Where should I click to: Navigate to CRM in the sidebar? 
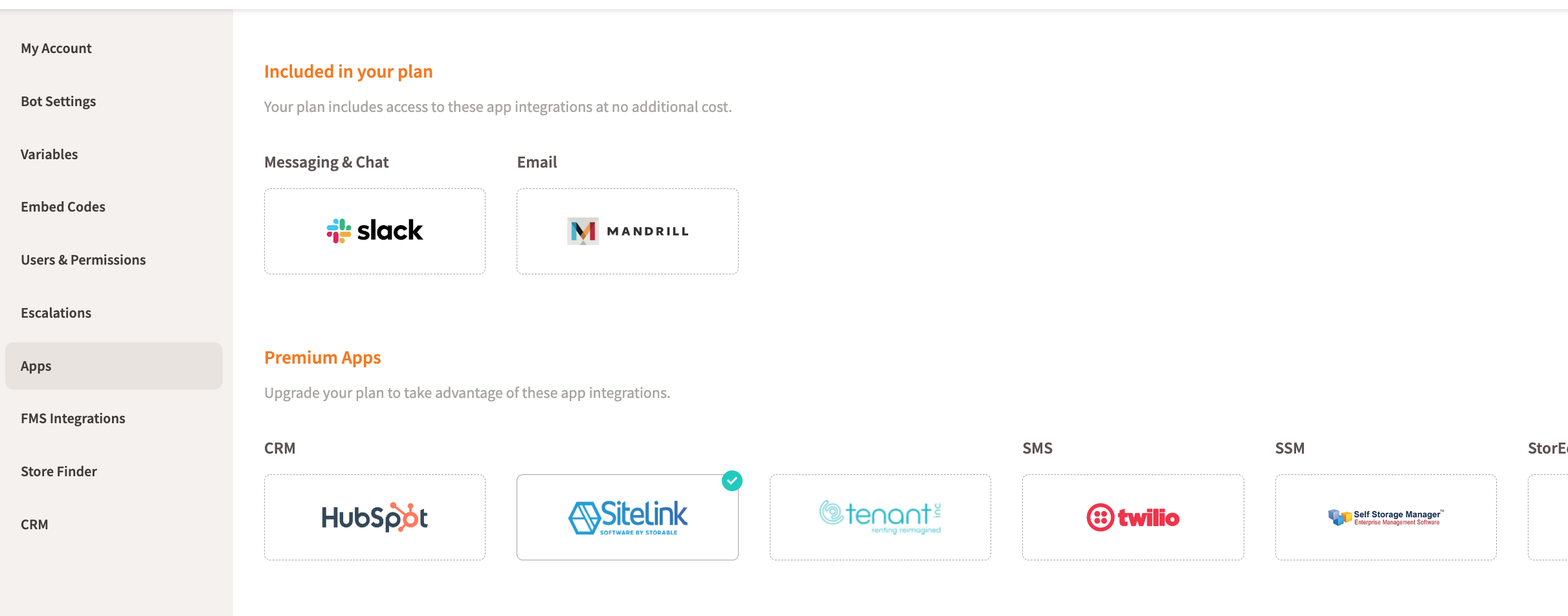(x=34, y=525)
